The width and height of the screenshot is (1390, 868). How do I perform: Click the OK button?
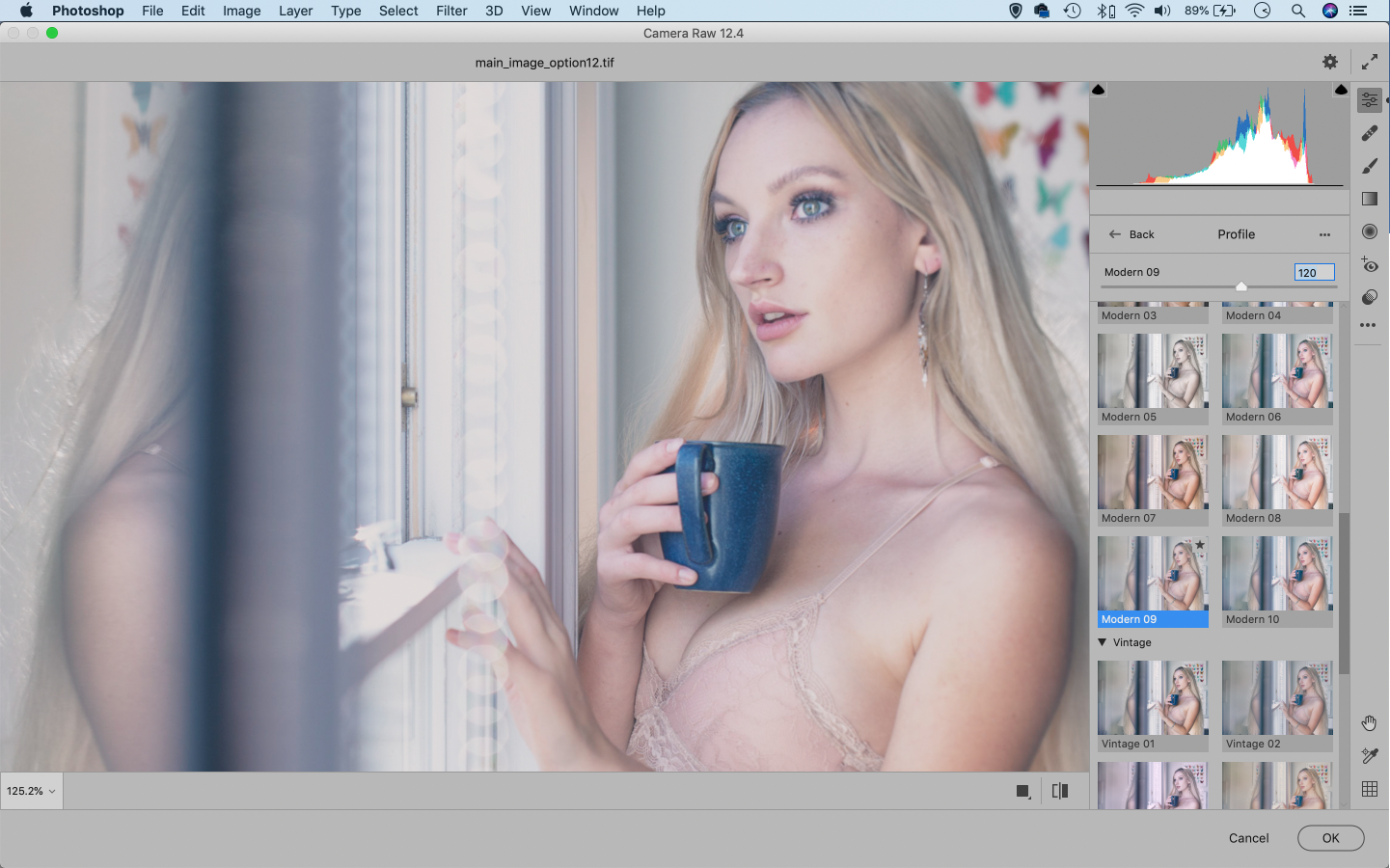(1330, 838)
